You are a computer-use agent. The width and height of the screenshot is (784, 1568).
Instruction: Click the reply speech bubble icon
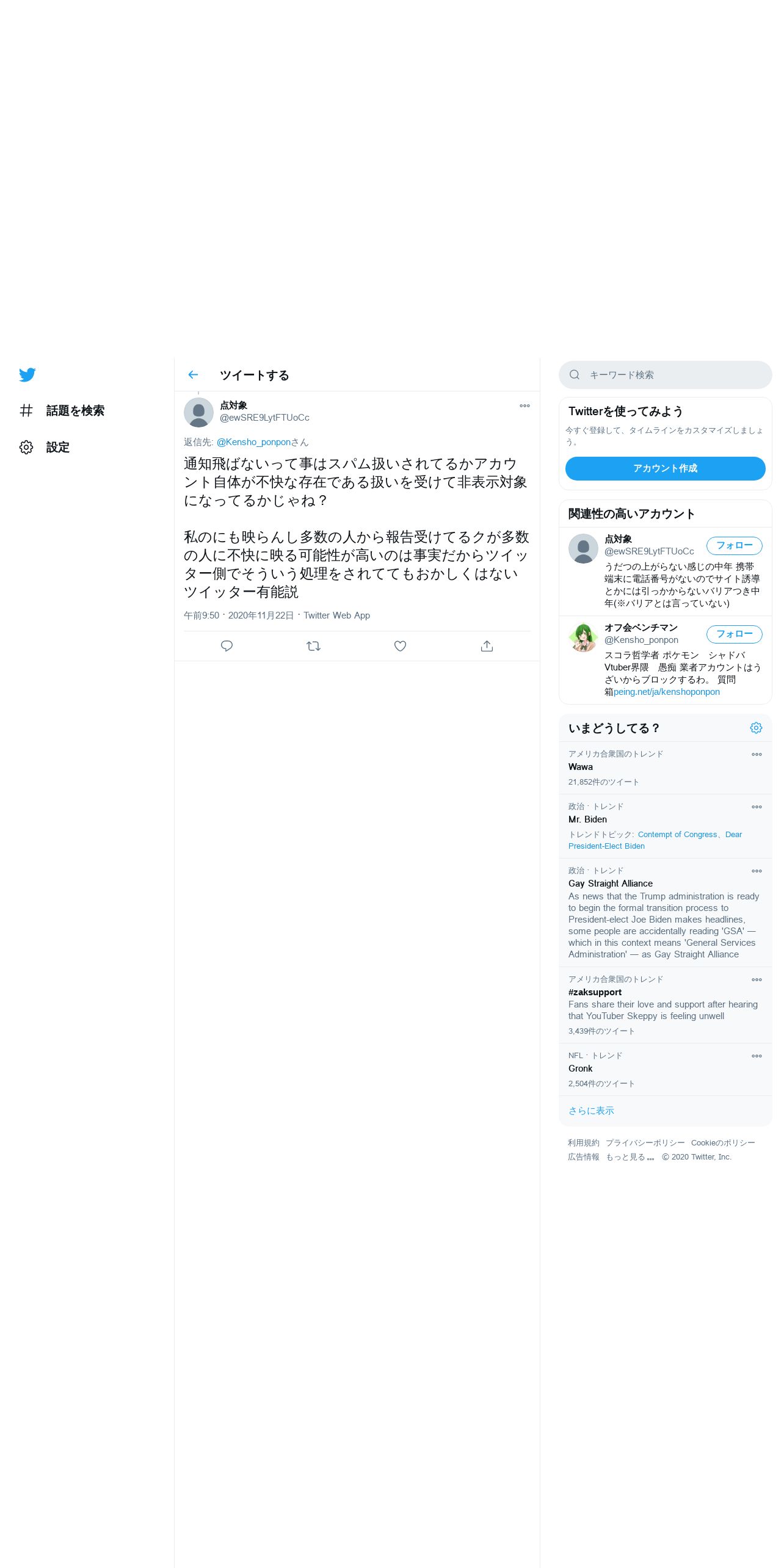(x=227, y=646)
